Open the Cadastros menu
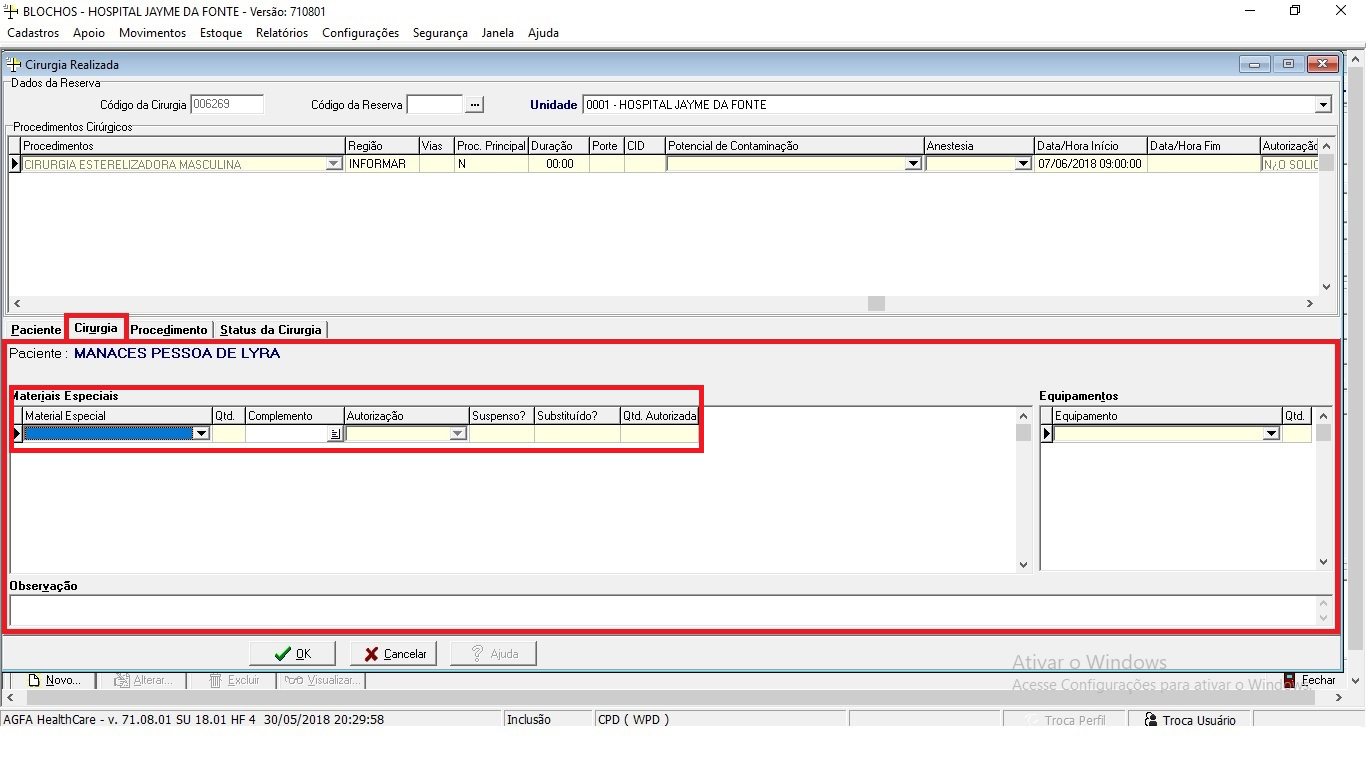Viewport: 1366px width, 768px height. [x=33, y=33]
